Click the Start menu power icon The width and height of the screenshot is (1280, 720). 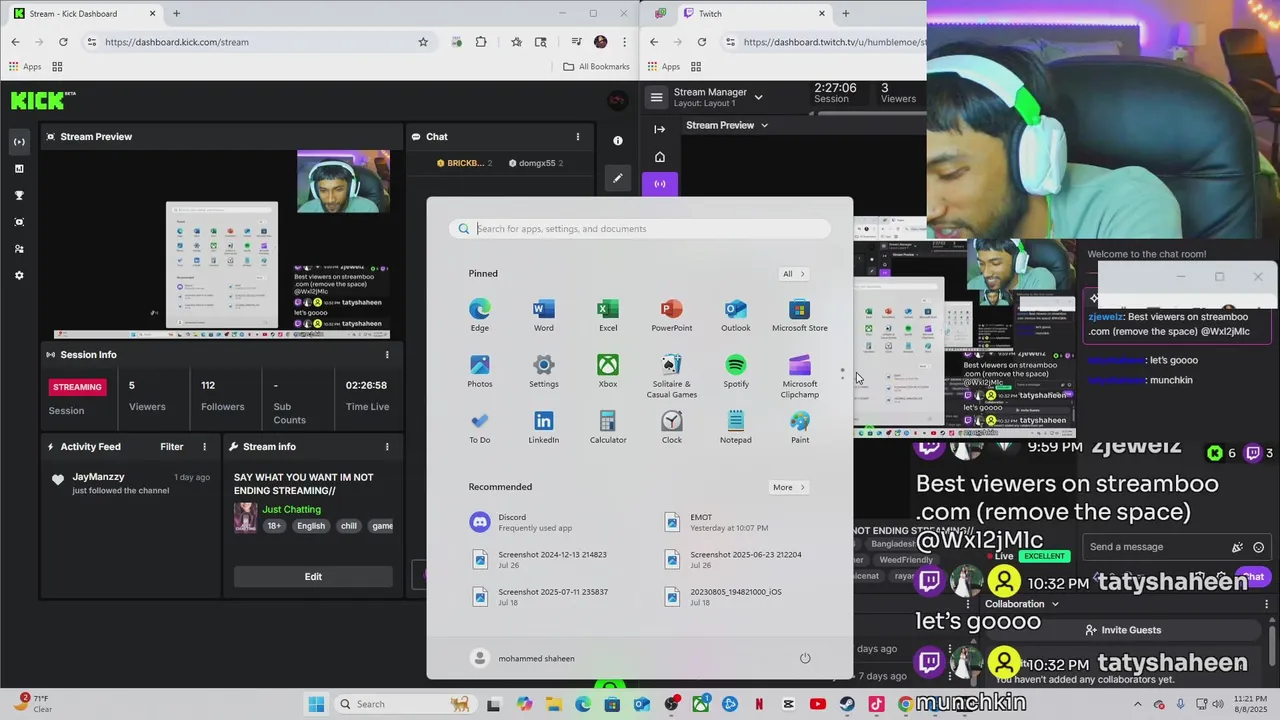pos(805,658)
